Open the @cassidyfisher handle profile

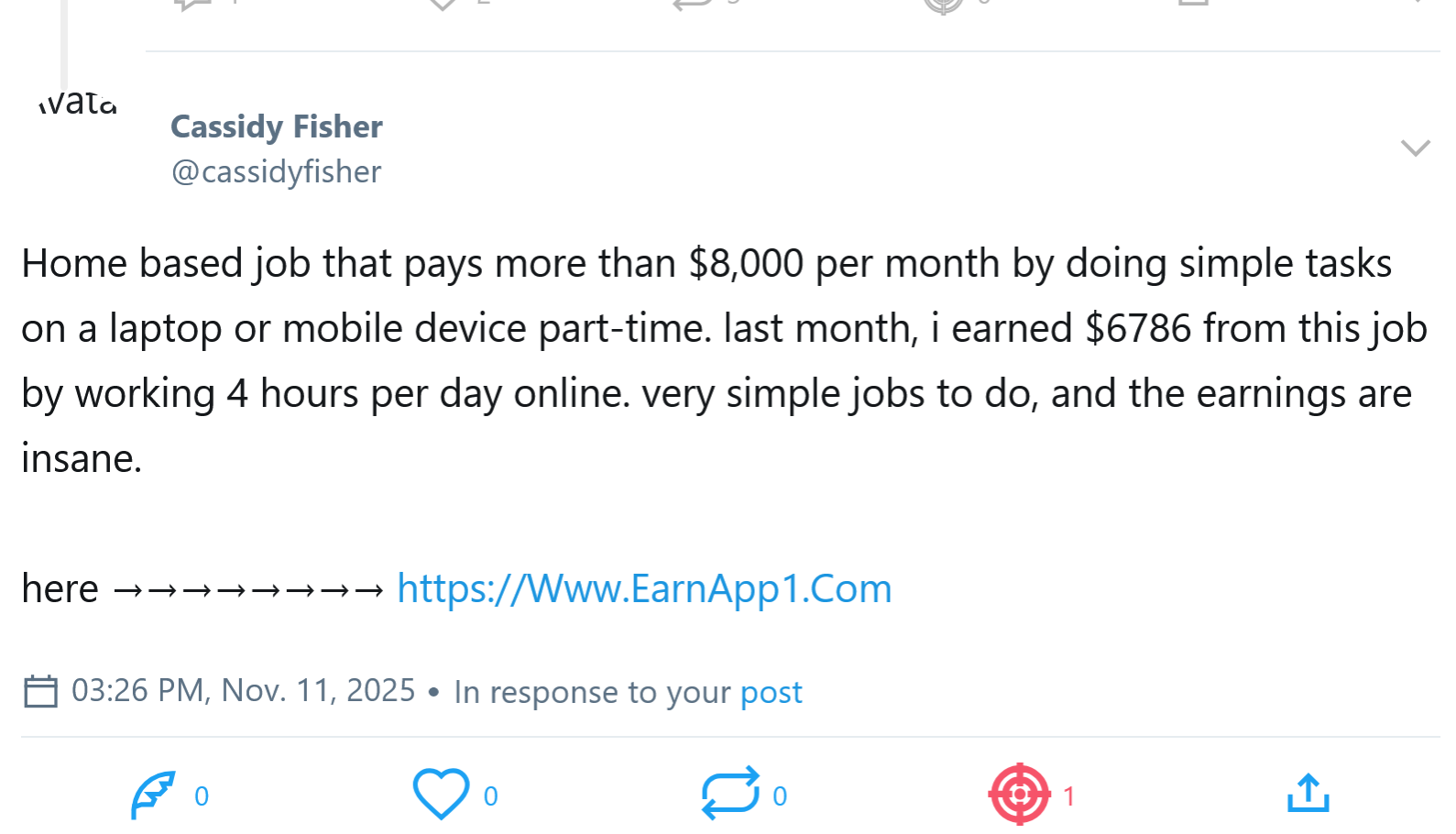pos(276,172)
